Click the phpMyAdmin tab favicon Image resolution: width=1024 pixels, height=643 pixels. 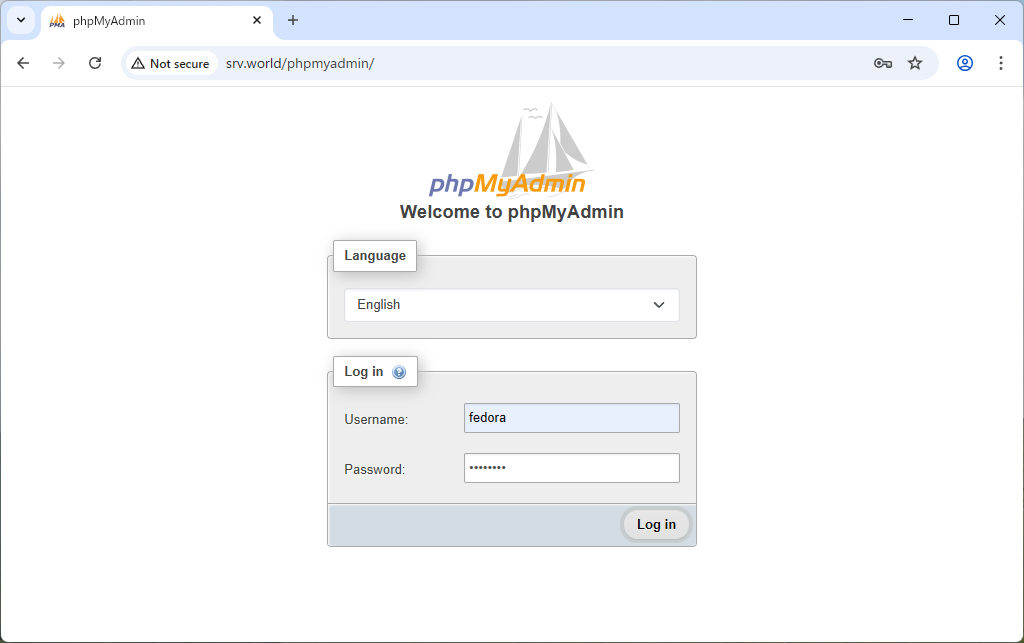point(57,21)
